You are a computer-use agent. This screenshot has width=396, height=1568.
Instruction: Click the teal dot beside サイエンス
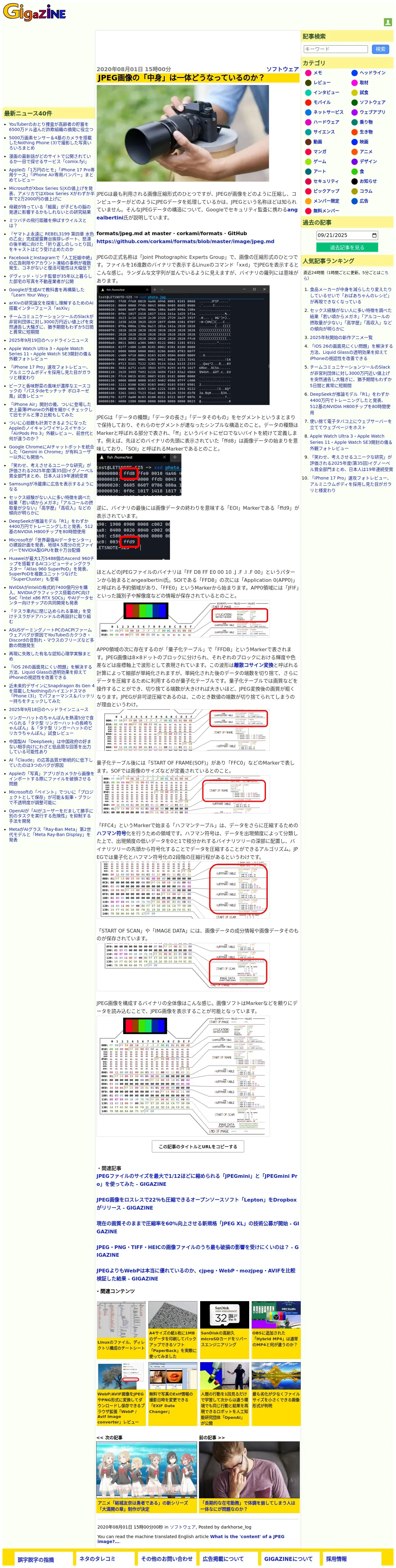pyautogui.click(x=308, y=132)
